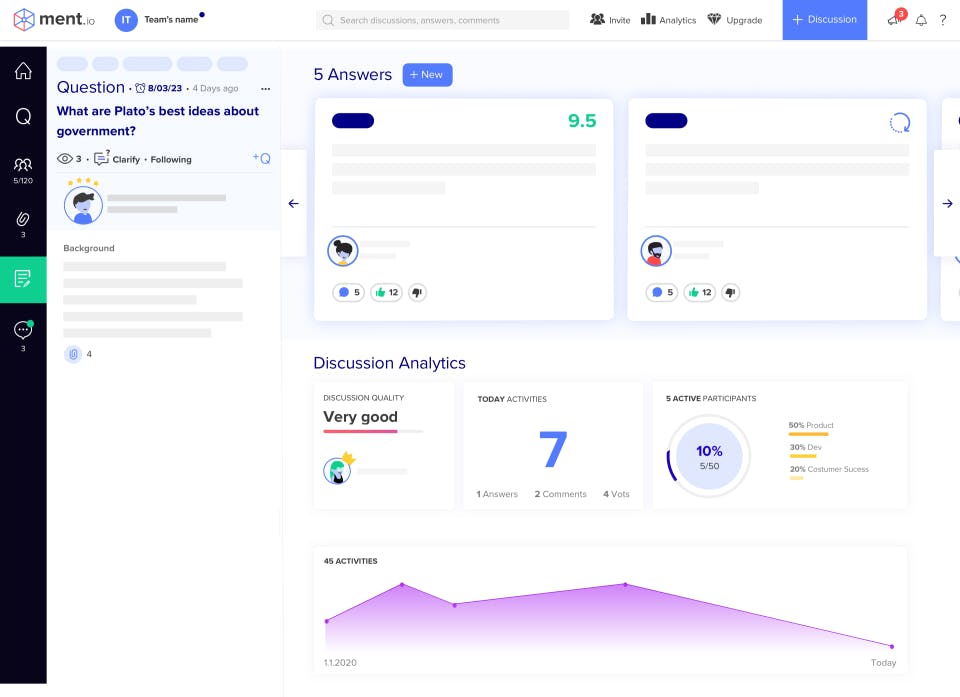This screenshot has width=960, height=697.
Task: Go to next answers with right arrow
Action: (947, 203)
